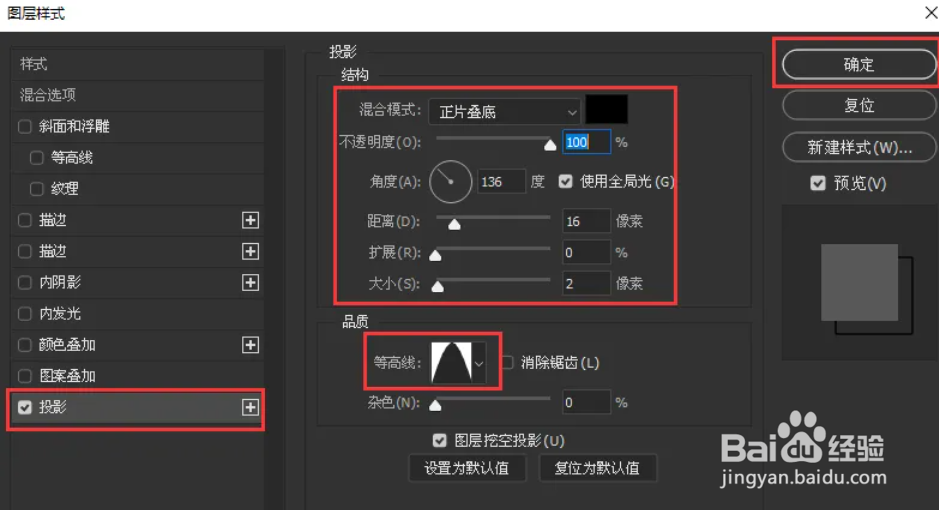The height and width of the screenshot is (510, 939).
Task: Enable 等高线 checkbox under 斜面和浮雕
Action: pos(37,157)
